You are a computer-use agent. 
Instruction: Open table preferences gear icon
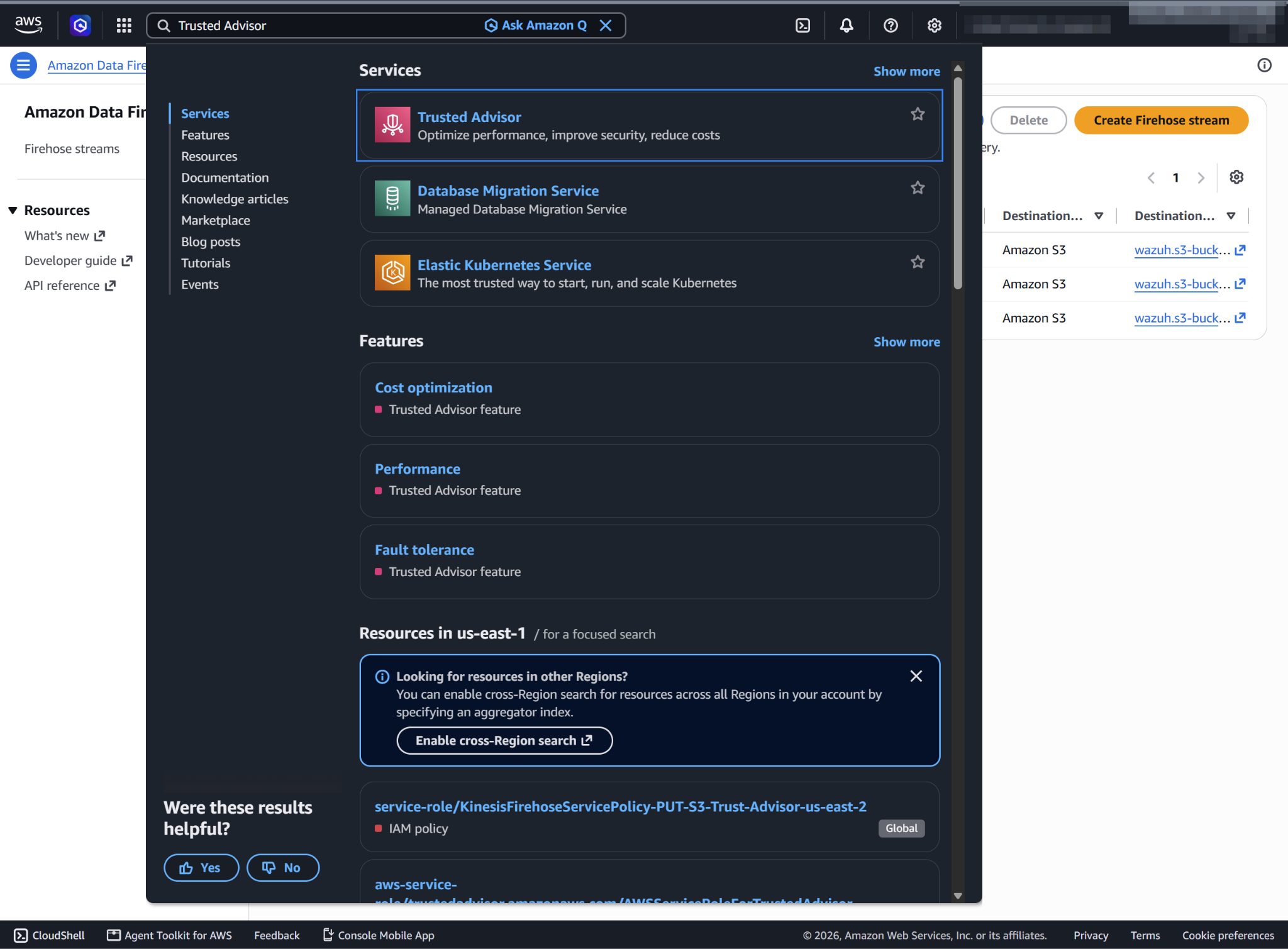click(1236, 177)
